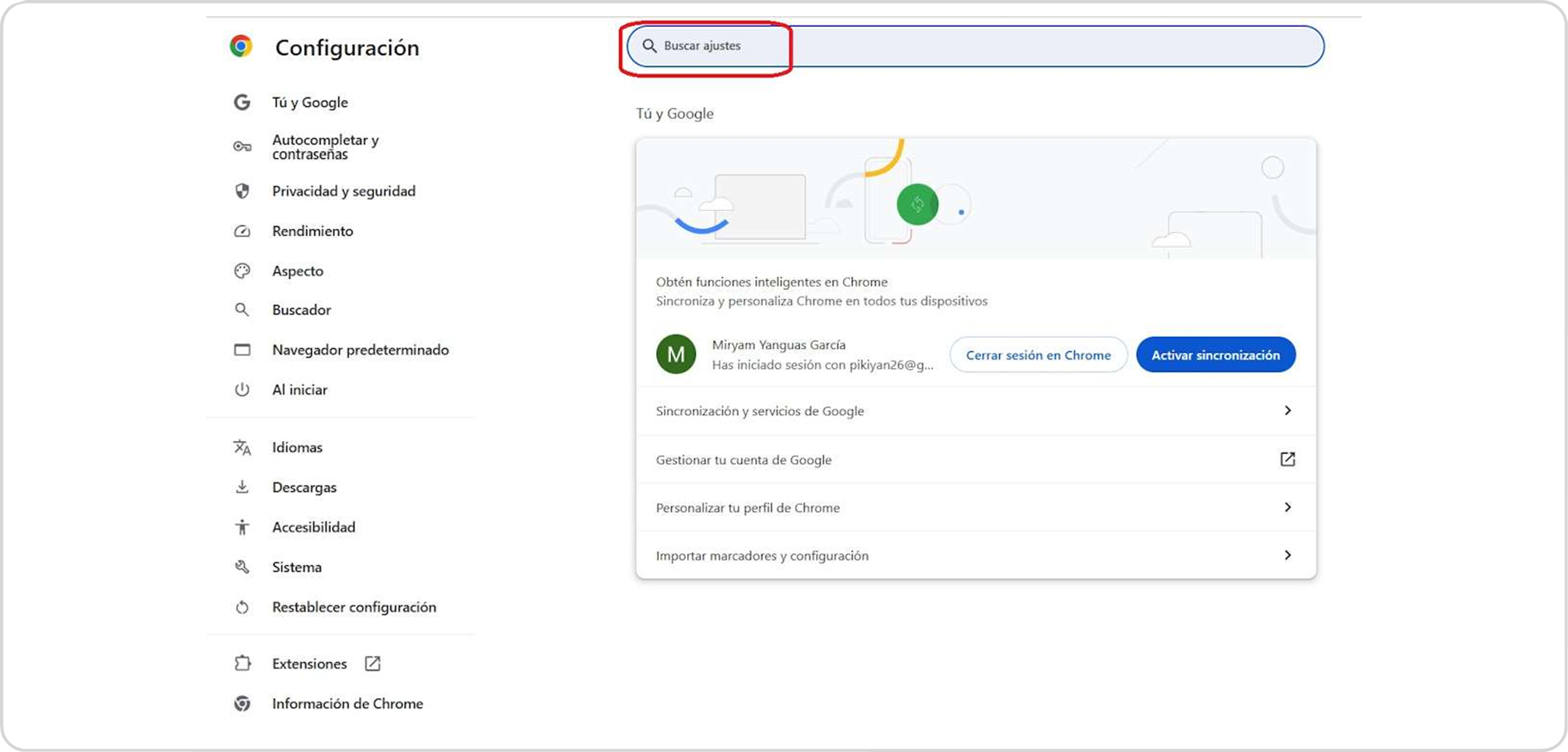
Task: Click the Configuración page title
Action: [347, 47]
